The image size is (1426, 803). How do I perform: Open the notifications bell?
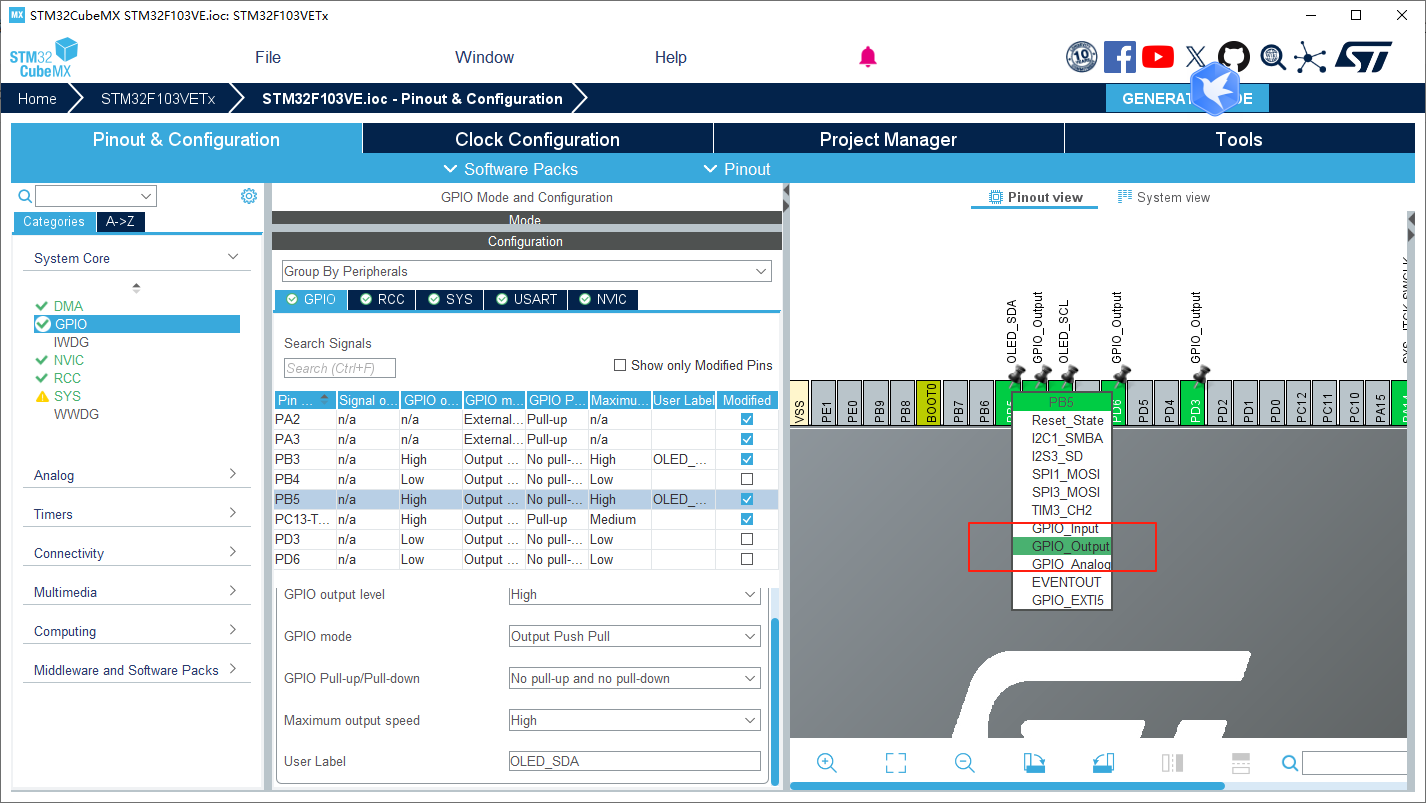(x=868, y=57)
